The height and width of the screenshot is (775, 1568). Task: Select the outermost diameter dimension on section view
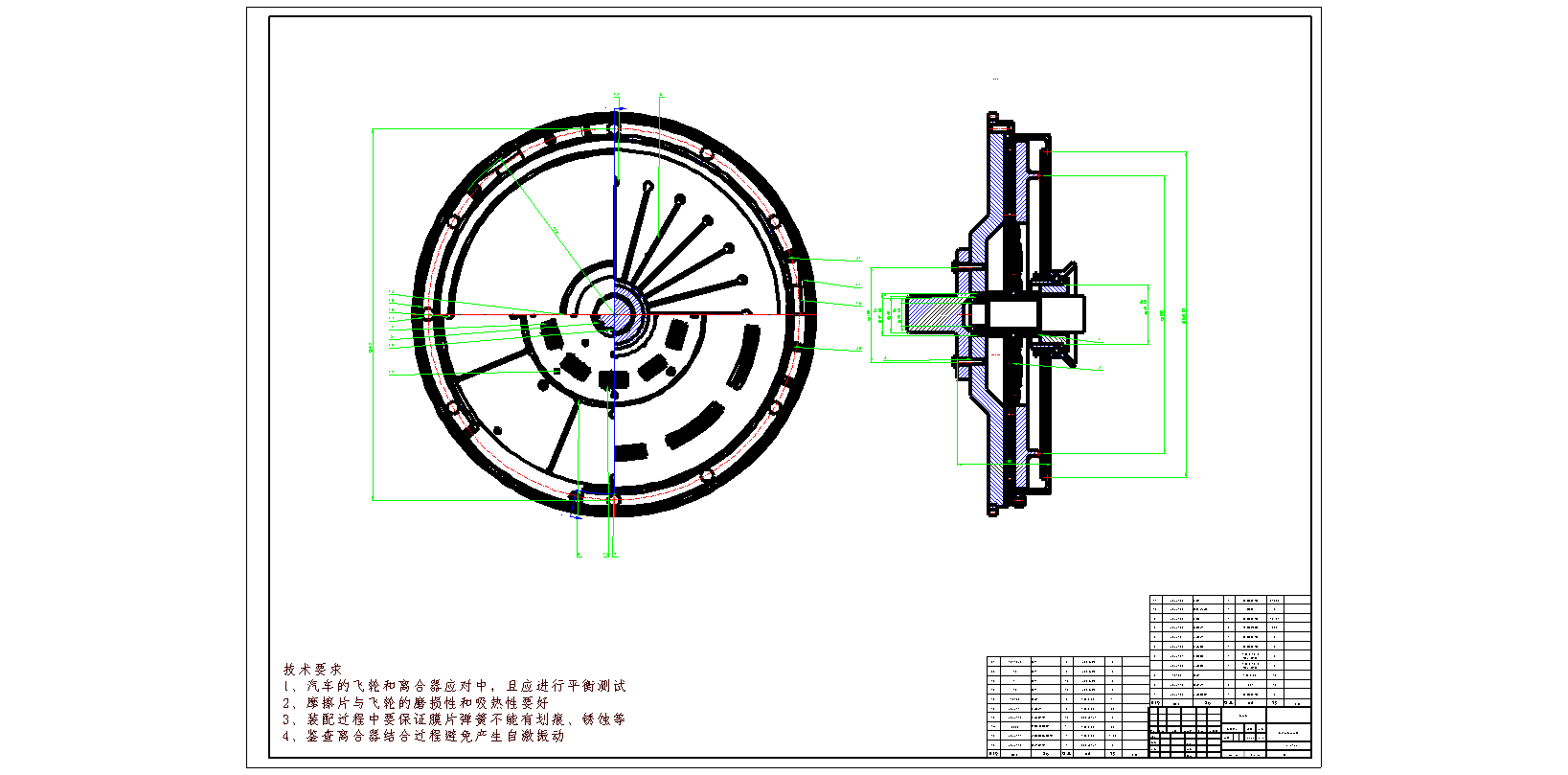pyautogui.click(x=1186, y=313)
